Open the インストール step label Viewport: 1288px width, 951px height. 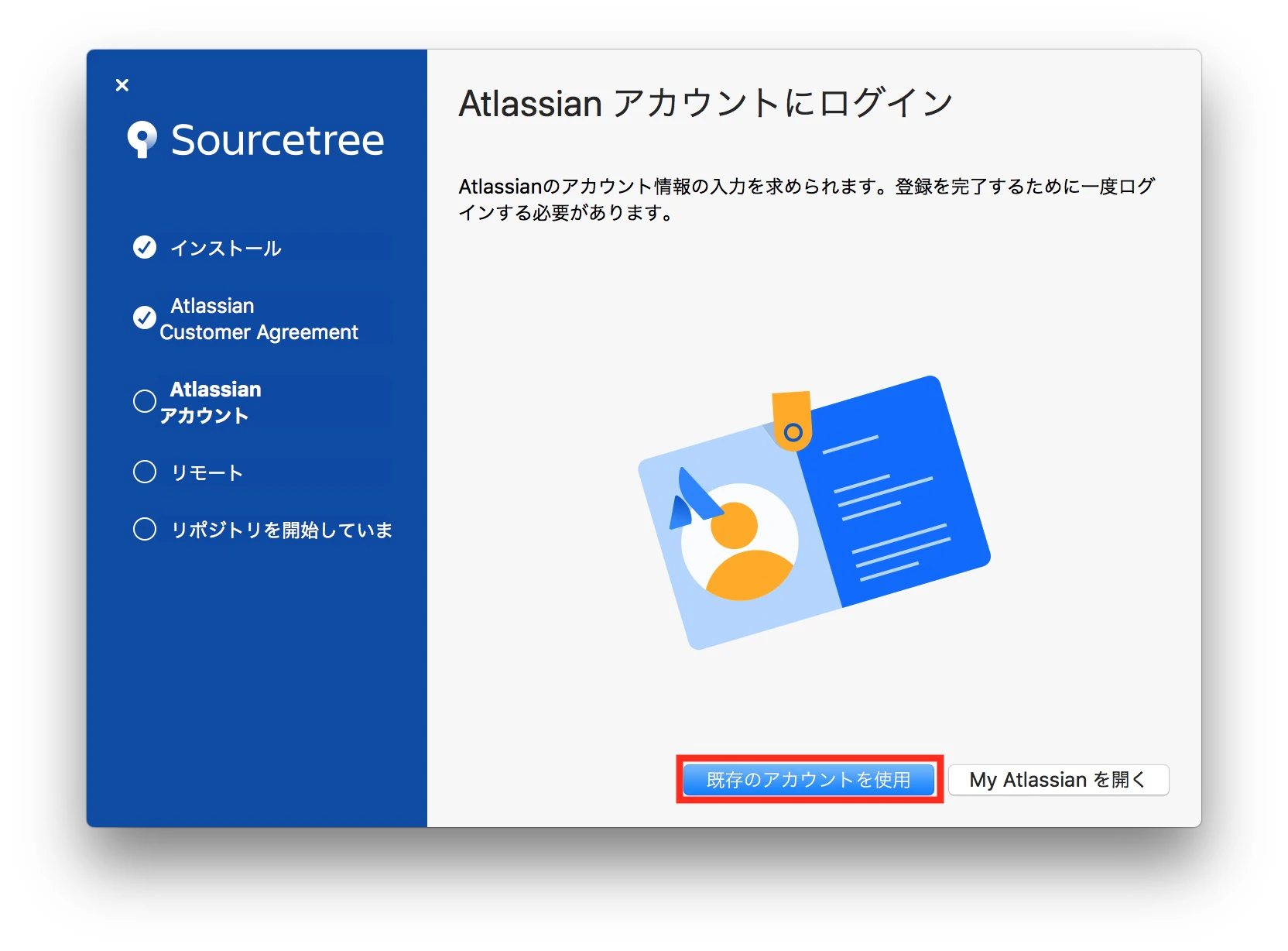[226, 248]
